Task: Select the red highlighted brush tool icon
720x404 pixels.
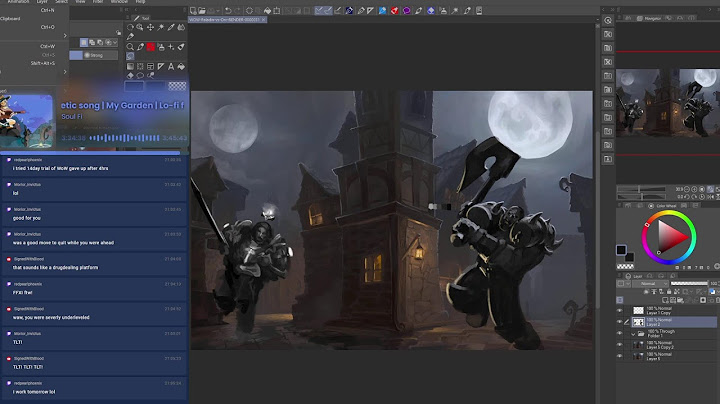Action: [x=151, y=47]
